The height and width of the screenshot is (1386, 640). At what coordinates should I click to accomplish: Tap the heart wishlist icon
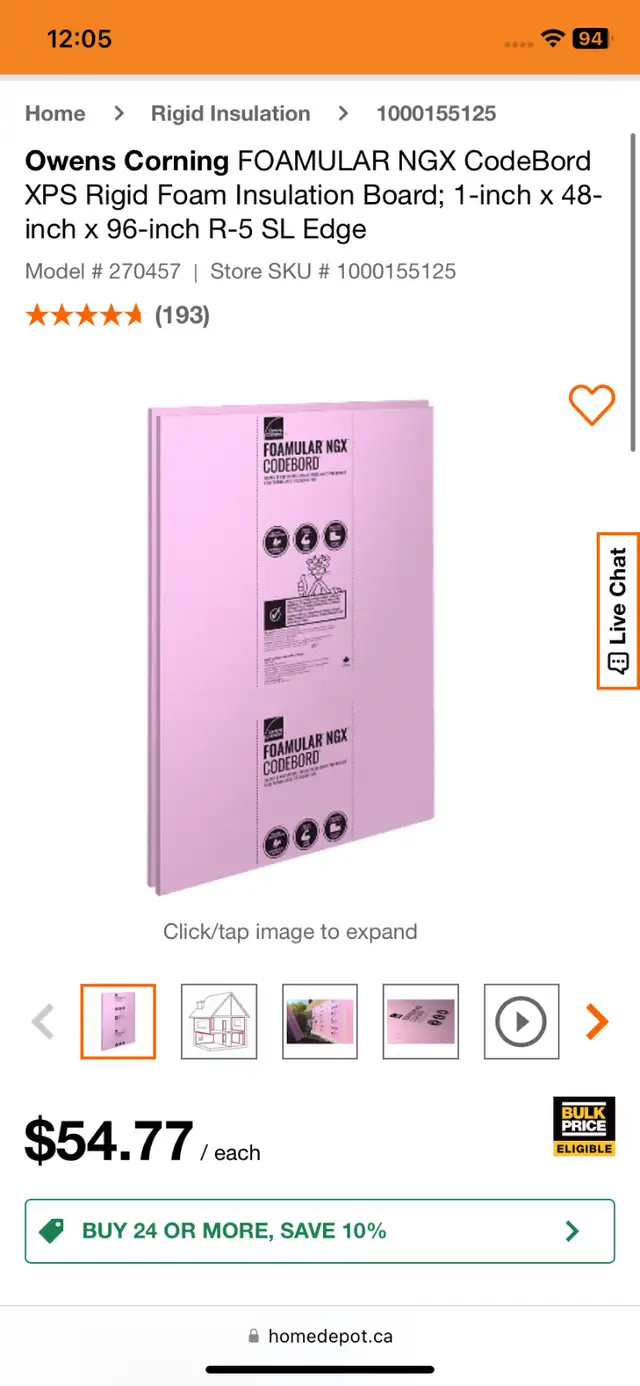tap(592, 405)
